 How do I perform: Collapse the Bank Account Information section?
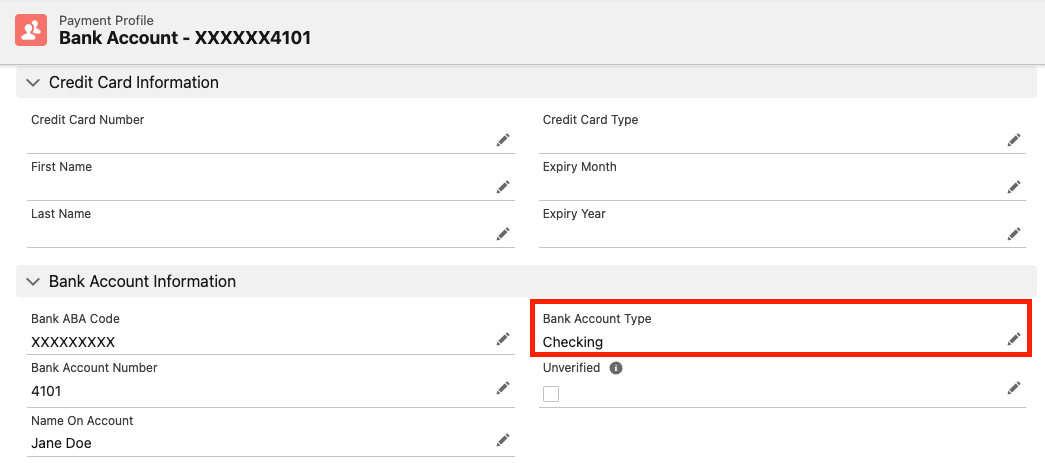33,282
